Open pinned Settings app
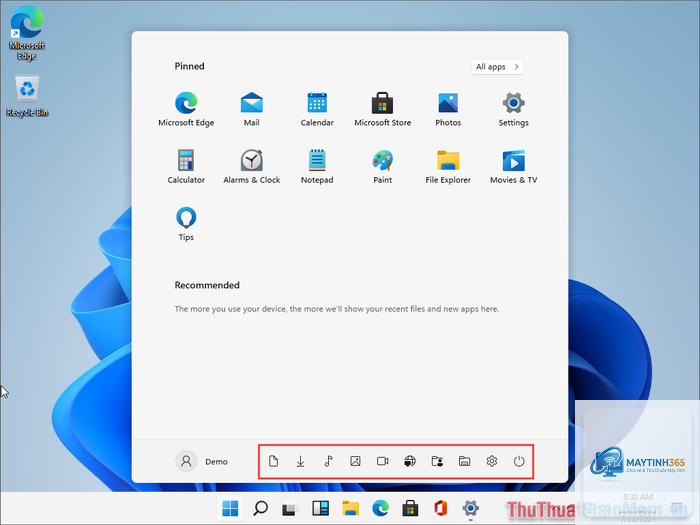The image size is (700, 525). coord(513,109)
